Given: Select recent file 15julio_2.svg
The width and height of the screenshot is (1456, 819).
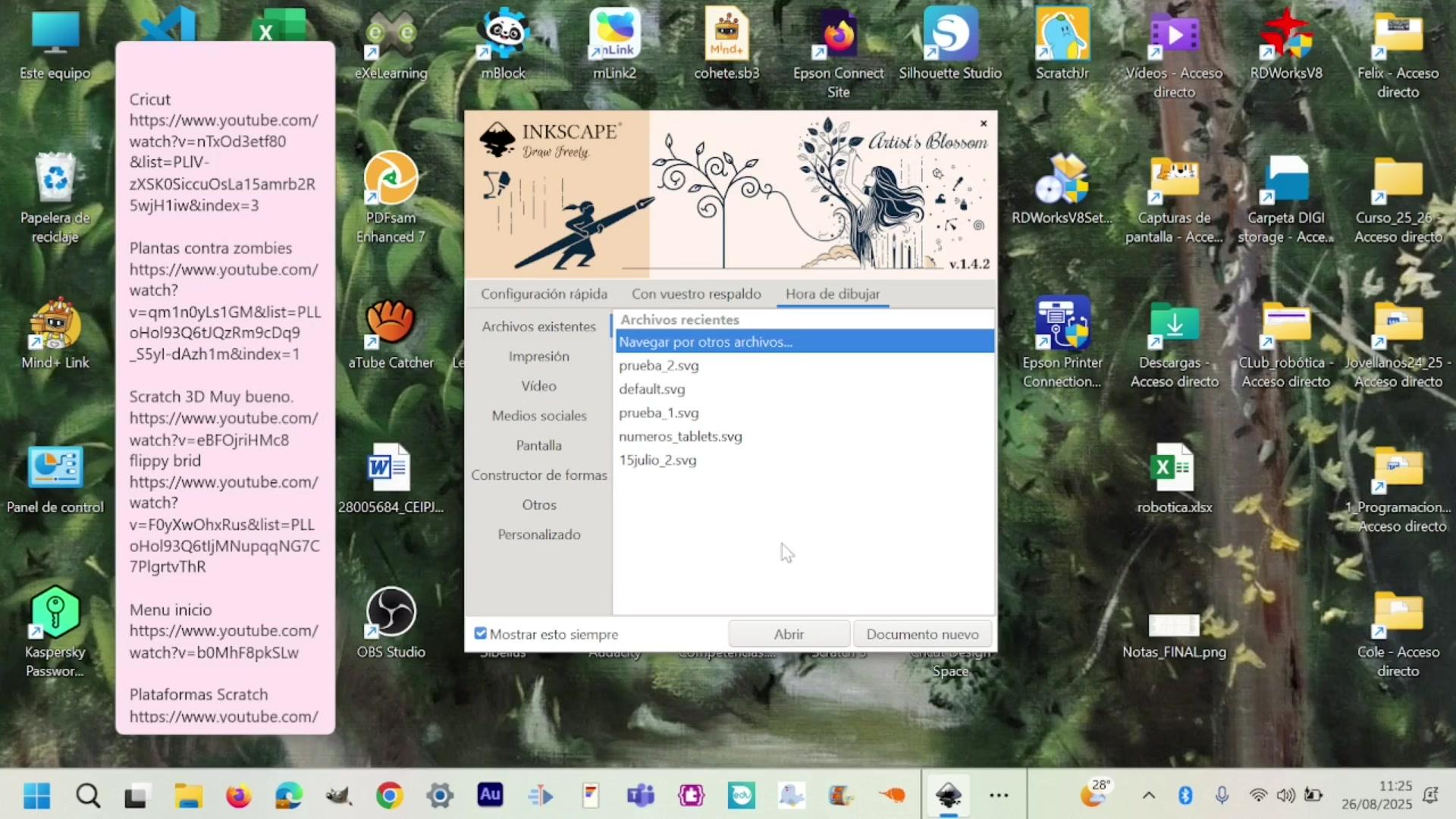Looking at the screenshot, I should [x=805, y=460].
